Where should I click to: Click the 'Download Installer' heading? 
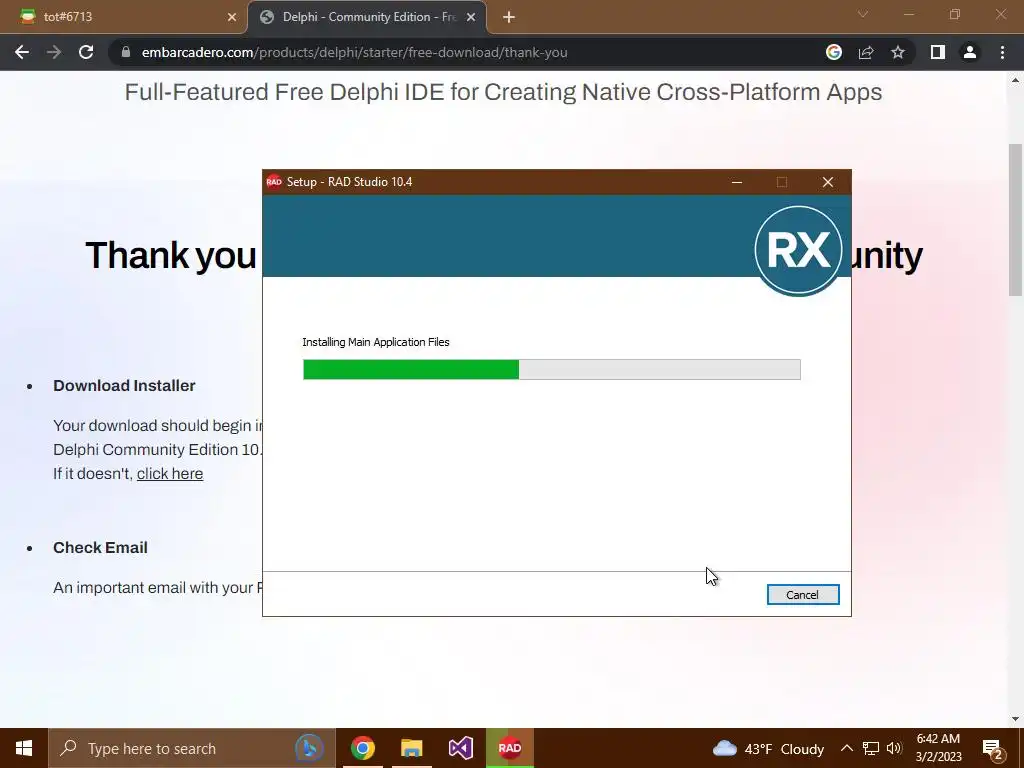(x=124, y=385)
